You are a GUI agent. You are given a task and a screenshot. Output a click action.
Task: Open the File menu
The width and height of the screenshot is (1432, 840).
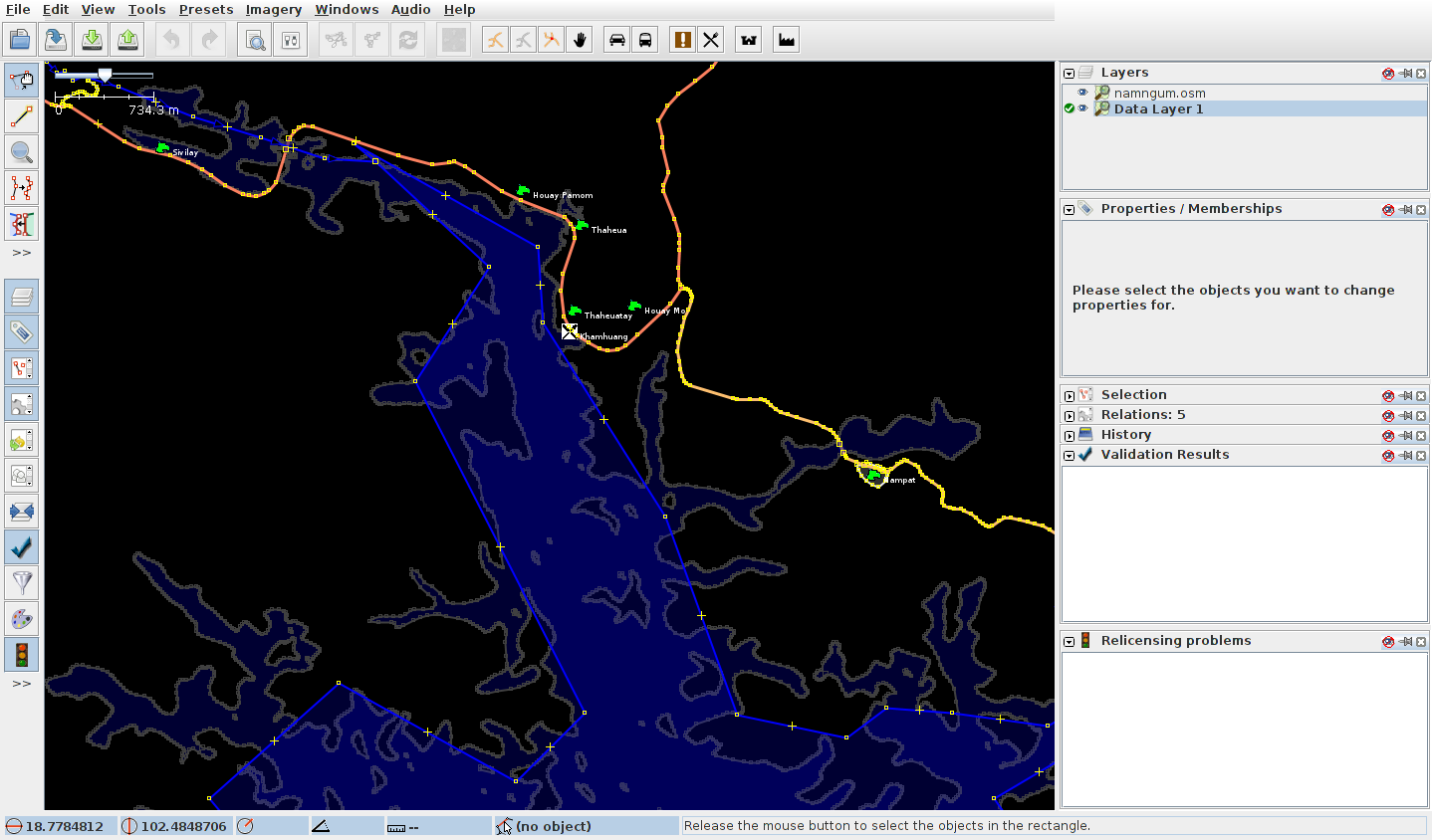coord(18,9)
